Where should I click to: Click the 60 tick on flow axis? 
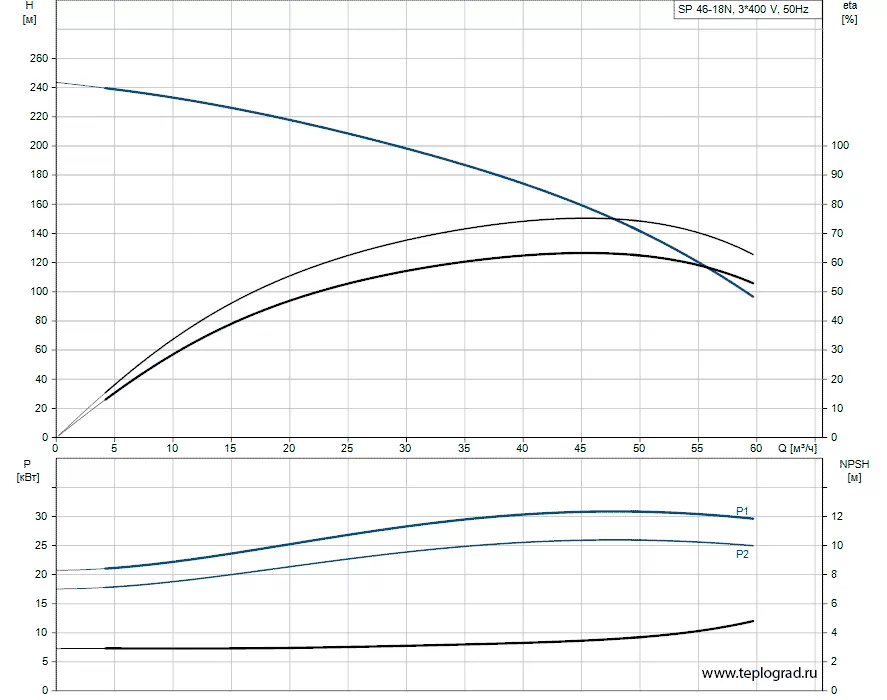tap(756, 448)
